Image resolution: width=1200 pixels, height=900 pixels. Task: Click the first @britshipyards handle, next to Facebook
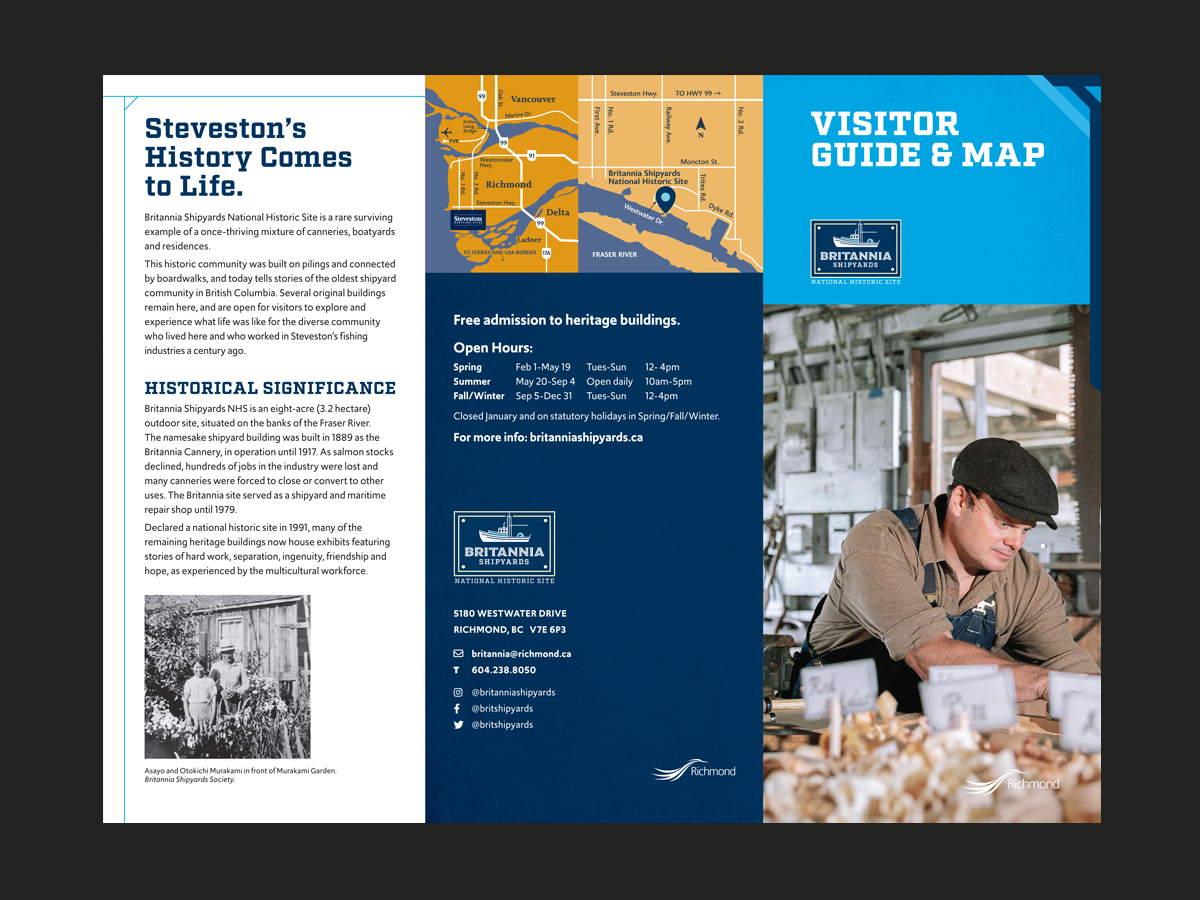pyautogui.click(x=502, y=708)
